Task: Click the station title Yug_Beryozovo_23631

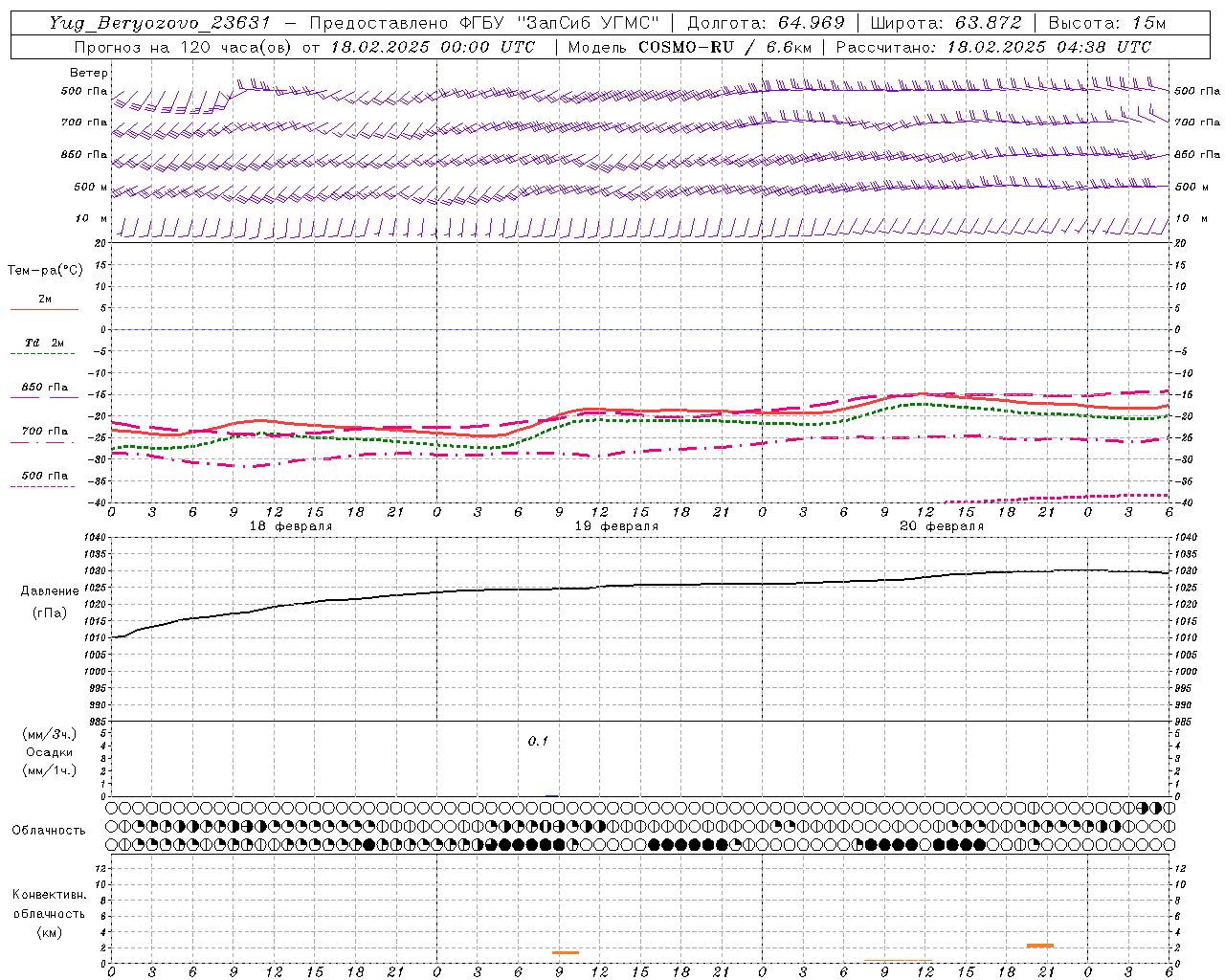Action: click(x=161, y=23)
